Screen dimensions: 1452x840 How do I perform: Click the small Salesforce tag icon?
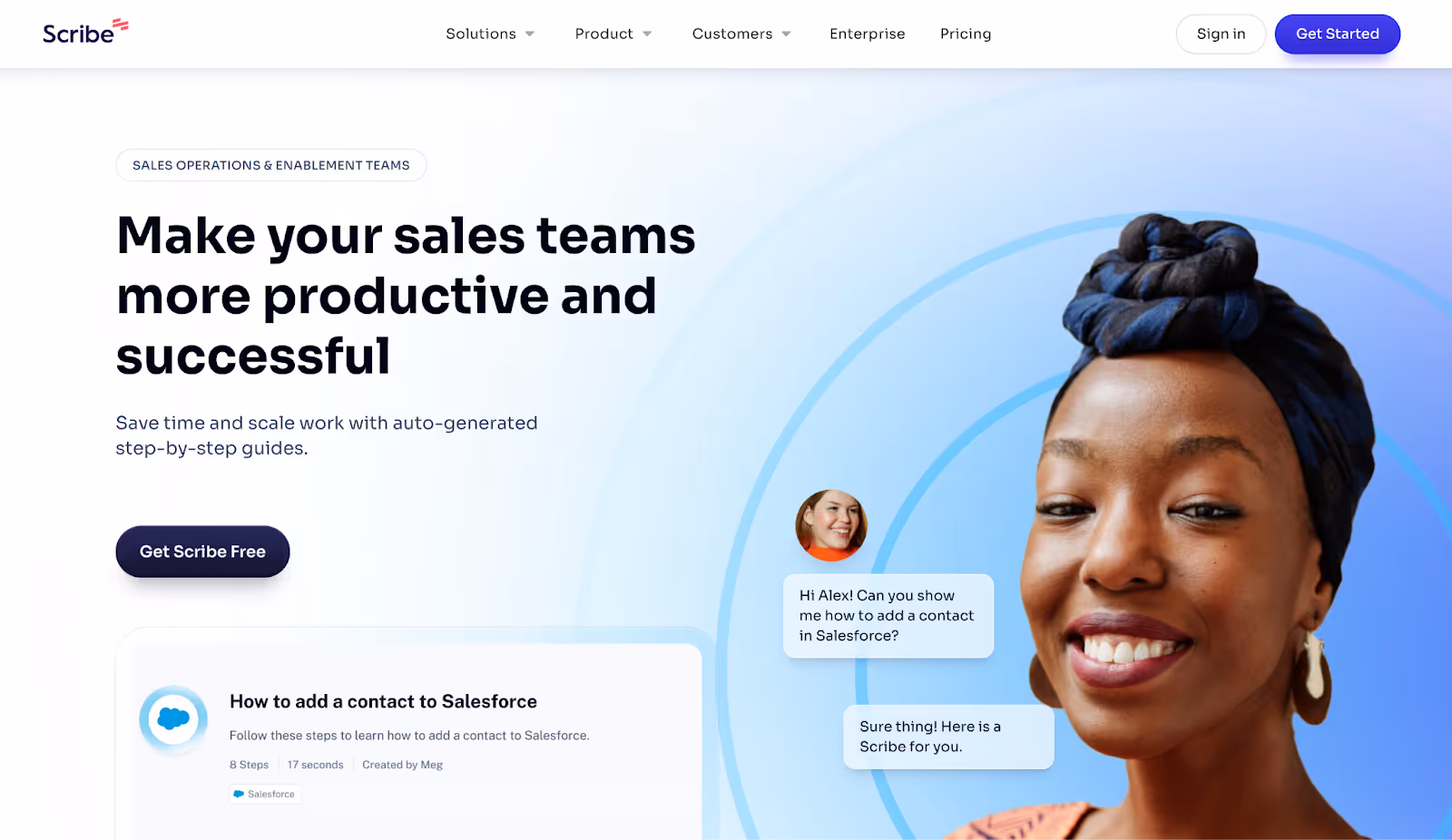(239, 794)
